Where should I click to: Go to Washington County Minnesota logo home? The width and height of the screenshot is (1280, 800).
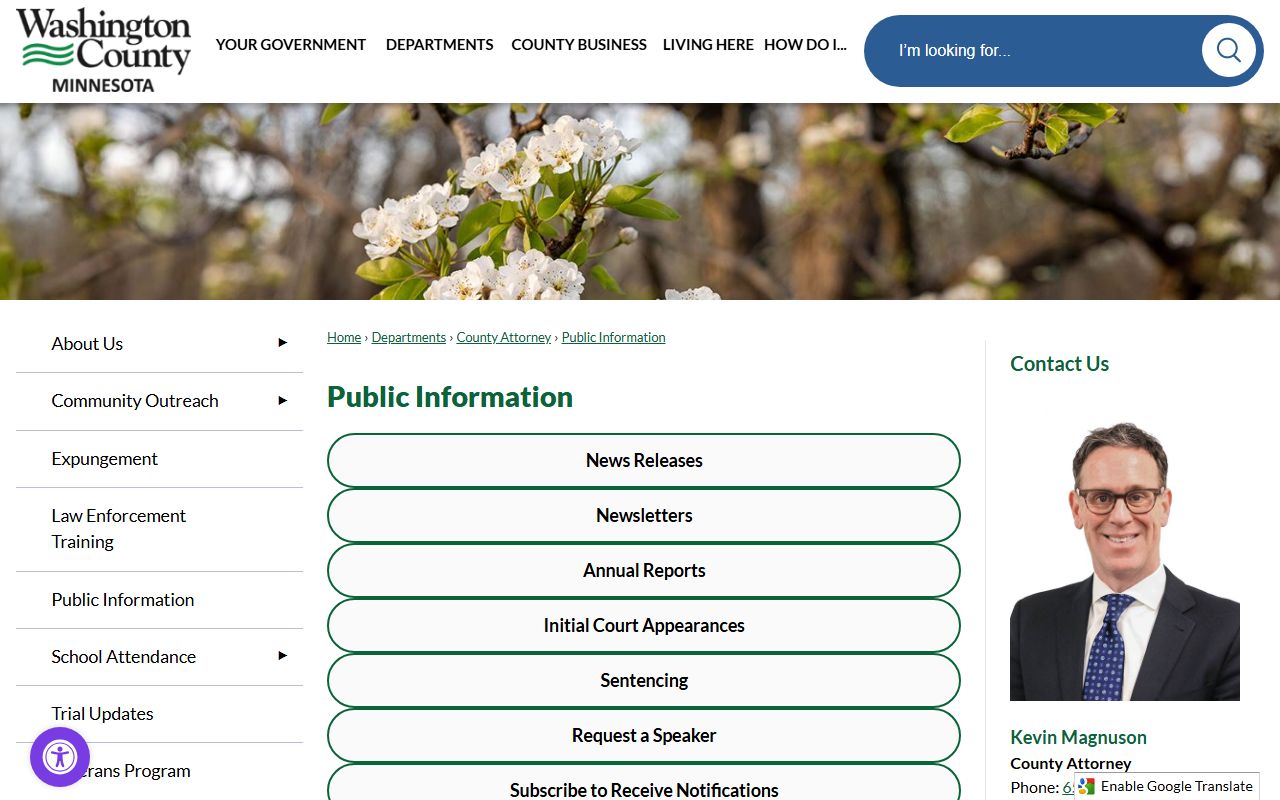click(103, 50)
